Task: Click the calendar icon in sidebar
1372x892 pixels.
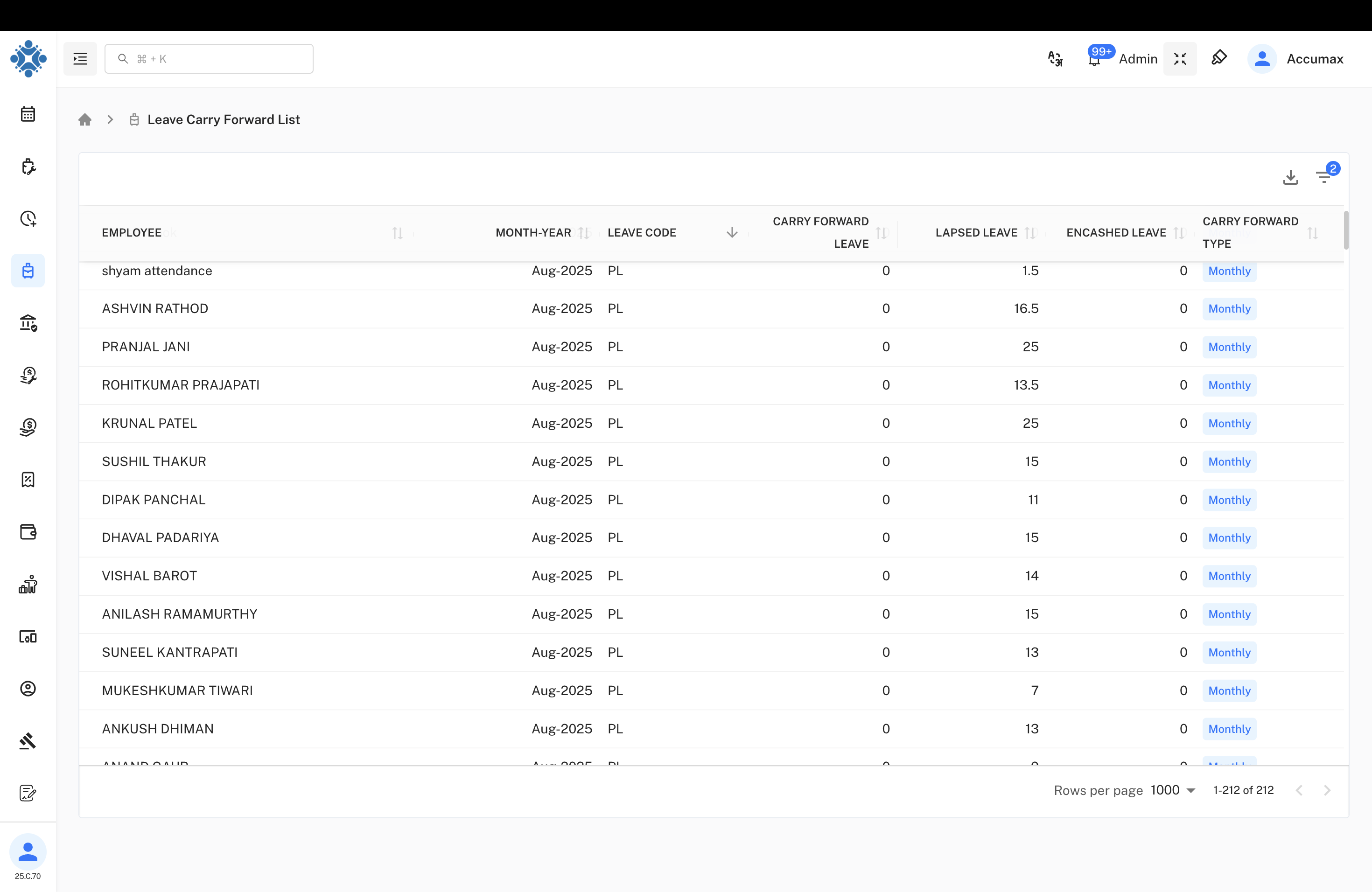Action: point(28,114)
